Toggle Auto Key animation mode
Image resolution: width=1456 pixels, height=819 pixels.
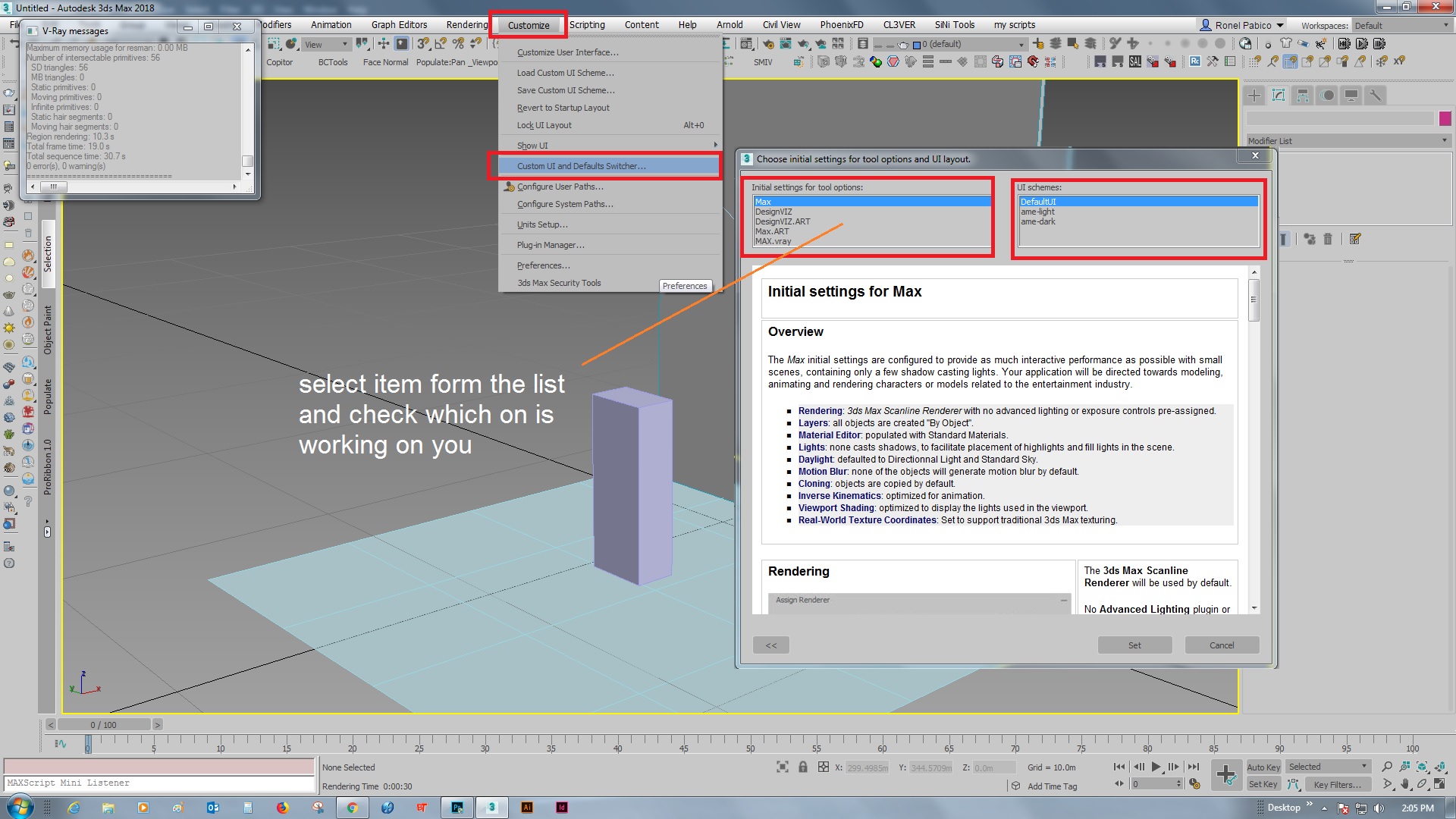[1263, 767]
